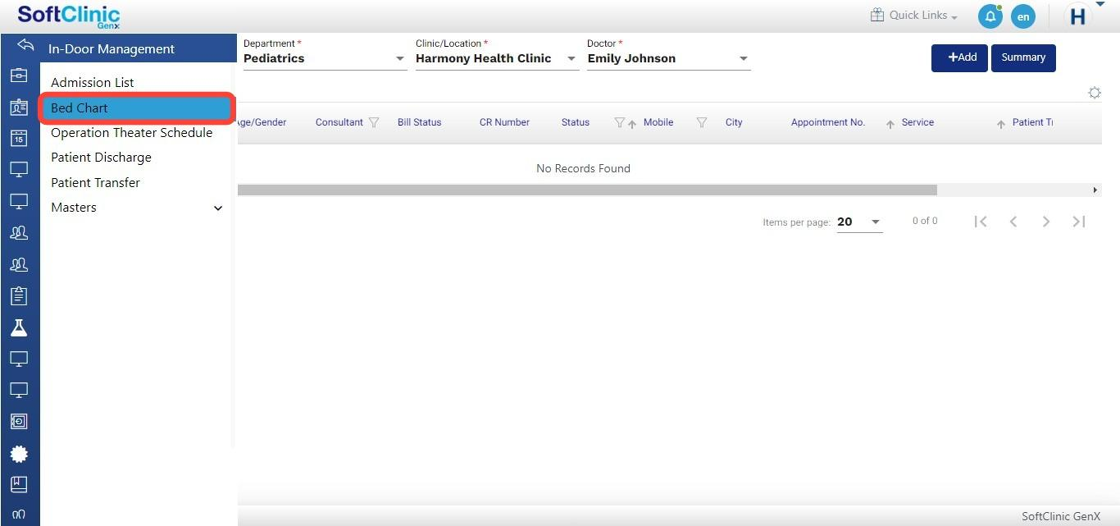The width and height of the screenshot is (1120, 526).
Task: Click the back arrow icon above sidebar
Action: click(26, 47)
